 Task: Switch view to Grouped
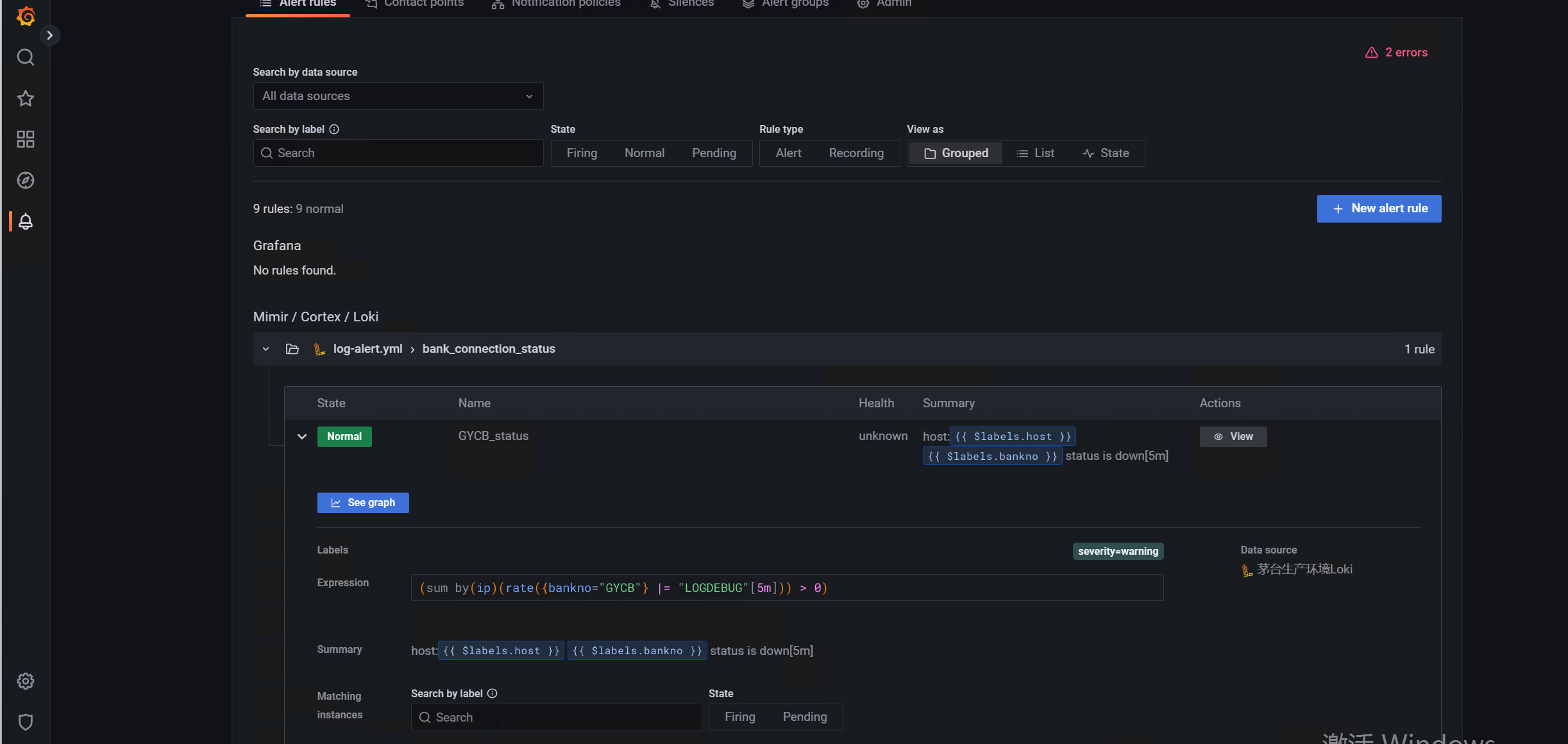[956, 153]
